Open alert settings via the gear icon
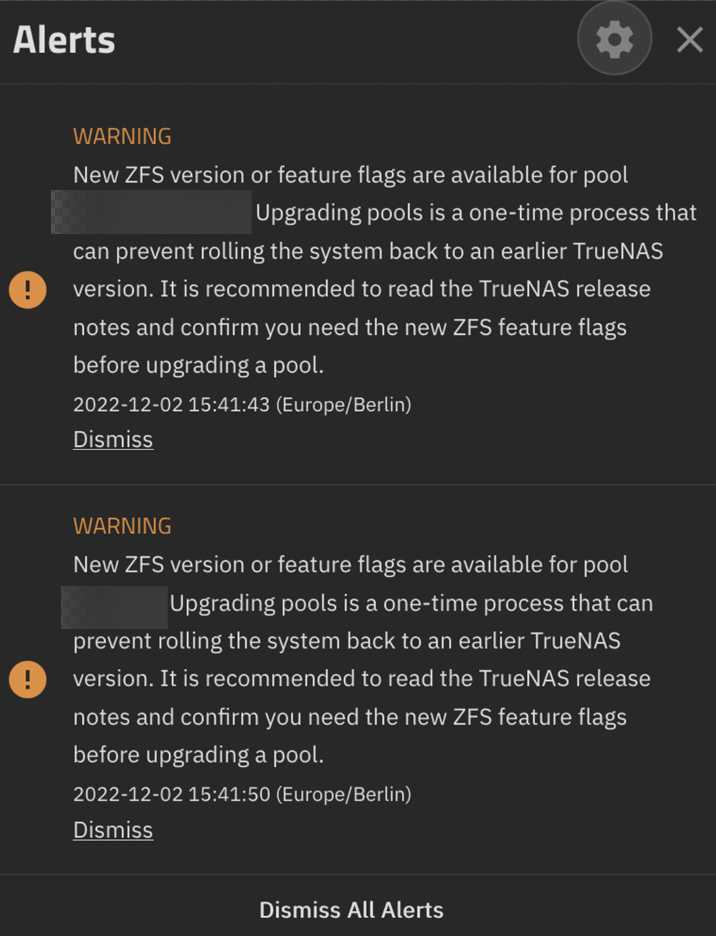The height and width of the screenshot is (936, 716). pyautogui.click(x=614, y=39)
